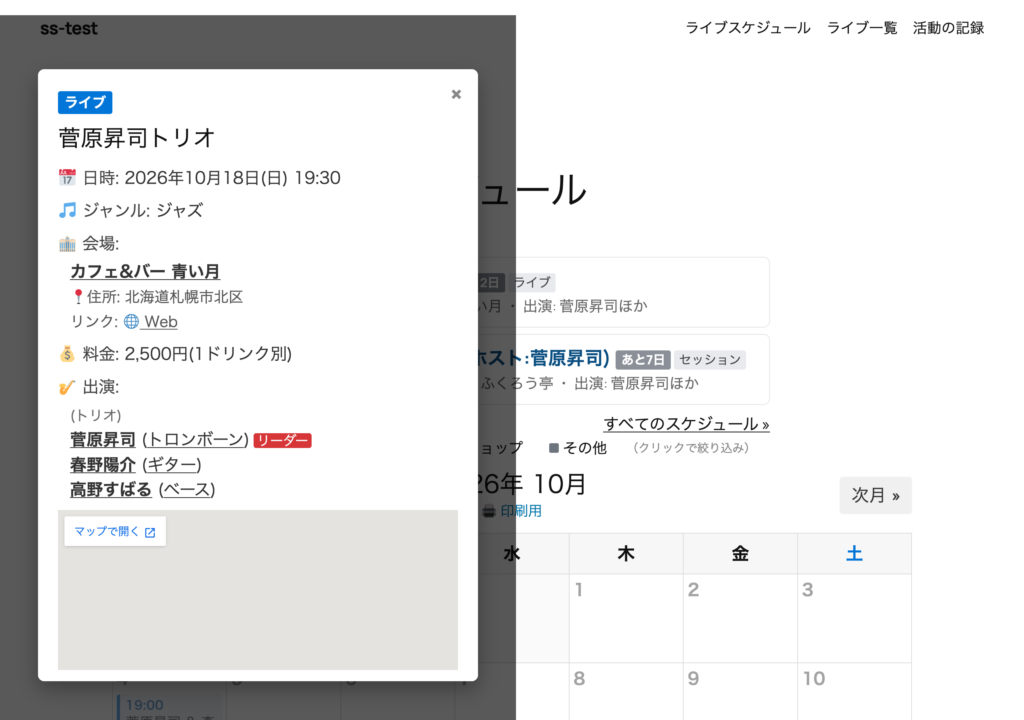Screen dimensions: 1024x720
Task: Open 活動の記録 in top navigation
Action: click(948, 28)
